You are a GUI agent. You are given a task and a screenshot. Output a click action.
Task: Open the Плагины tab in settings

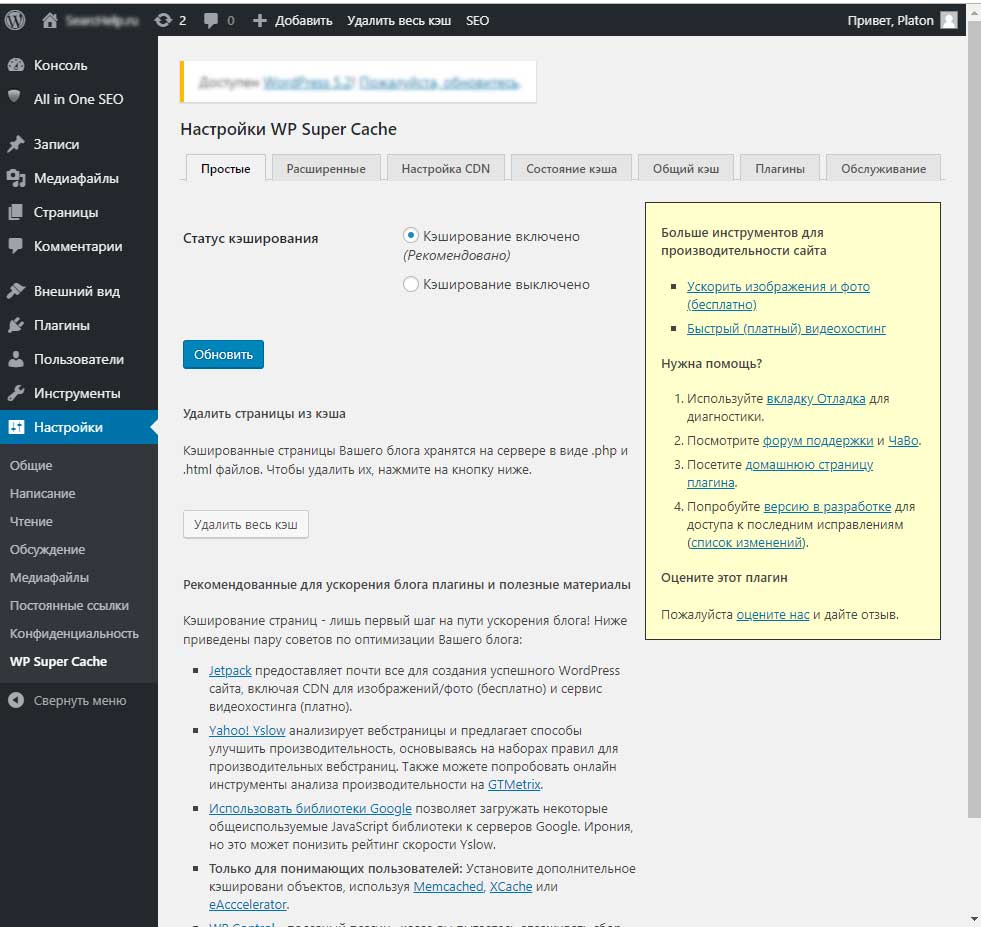point(780,168)
